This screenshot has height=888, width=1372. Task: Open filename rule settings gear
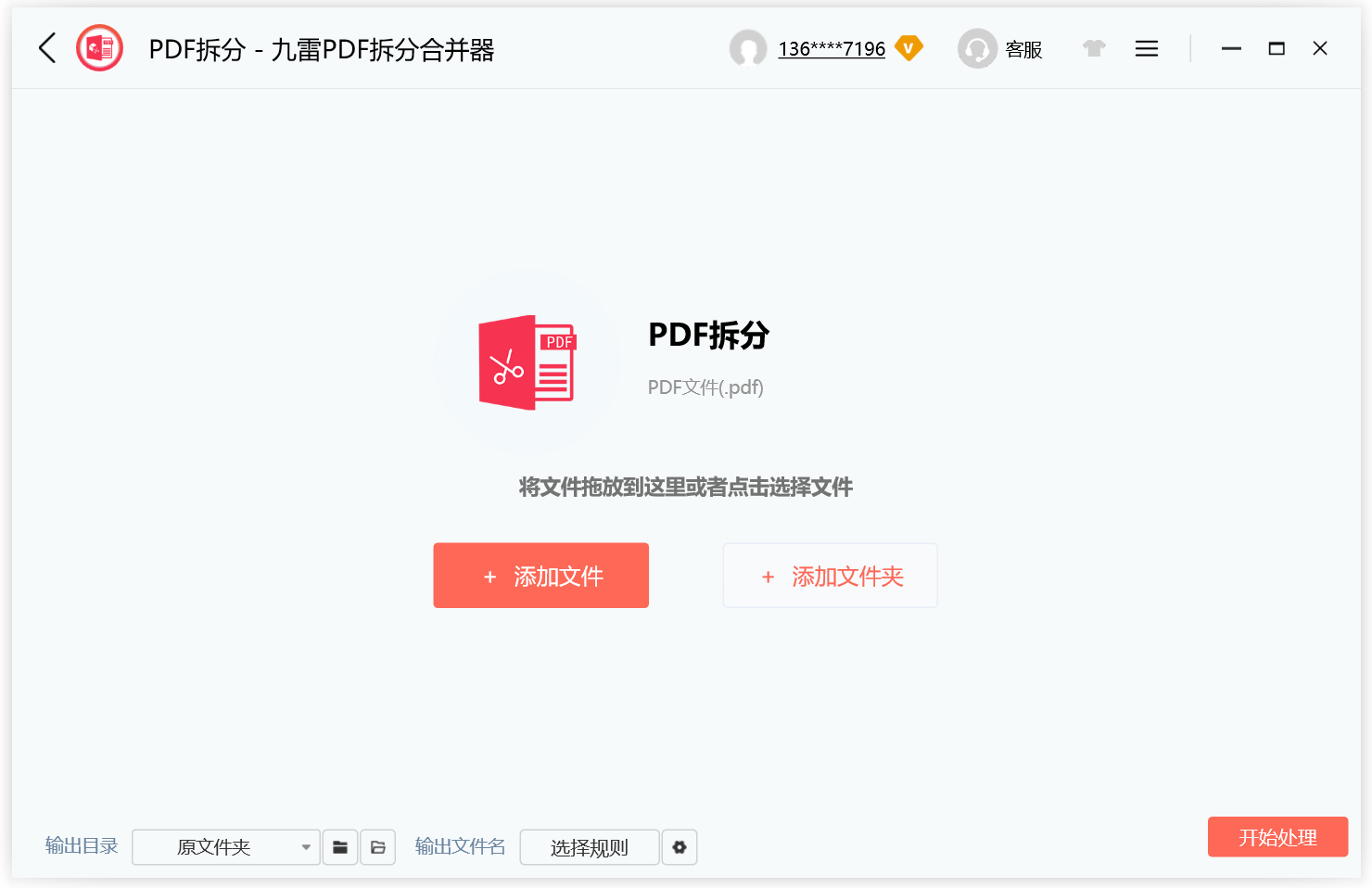(x=680, y=847)
